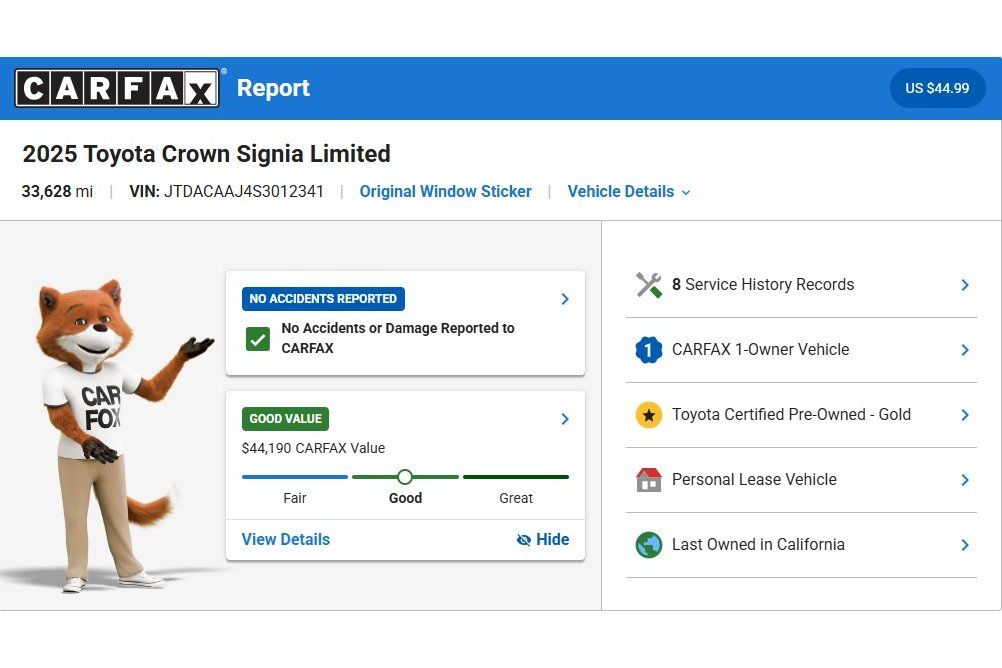Expand the Vehicle Details dropdown
This screenshot has height=668, width=1002.
629,192
